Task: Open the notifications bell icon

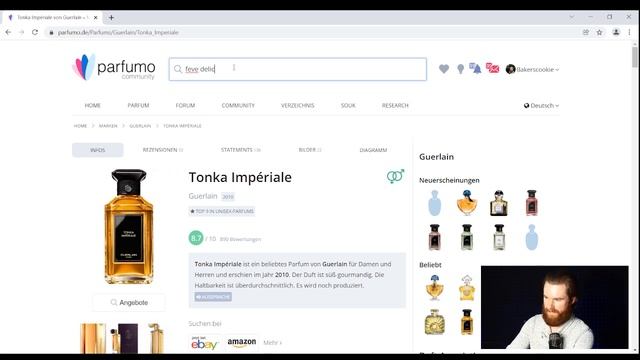Action: (475, 68)
